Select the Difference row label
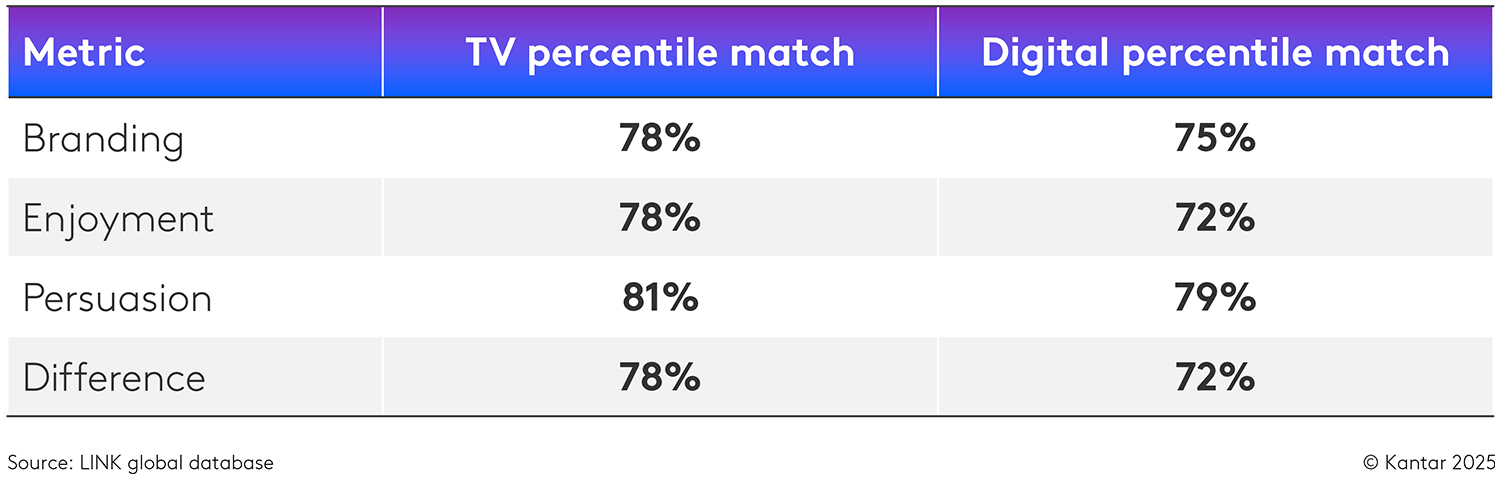 (x=114, y=378)
